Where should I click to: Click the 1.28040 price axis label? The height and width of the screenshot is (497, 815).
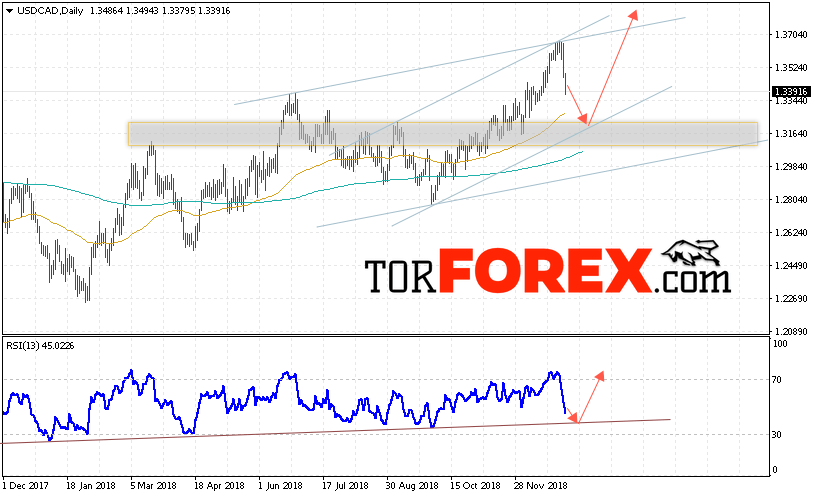pyautogui.click(x=791, y=200)
